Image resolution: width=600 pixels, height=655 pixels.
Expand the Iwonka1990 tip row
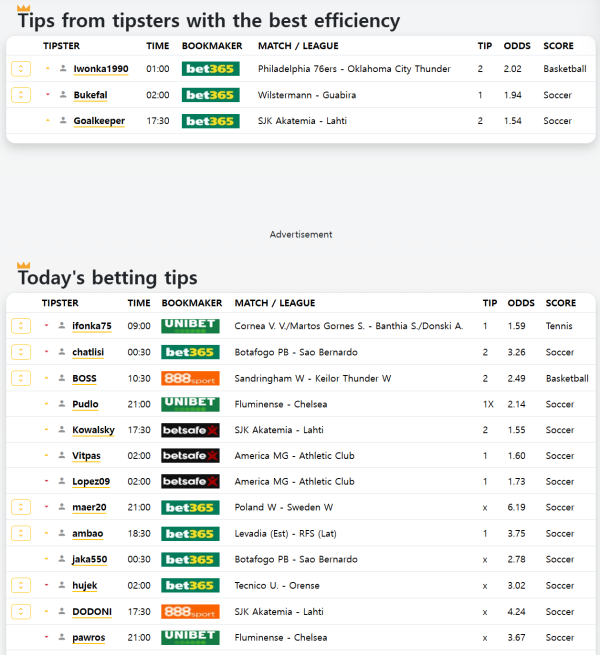point(20,69)
